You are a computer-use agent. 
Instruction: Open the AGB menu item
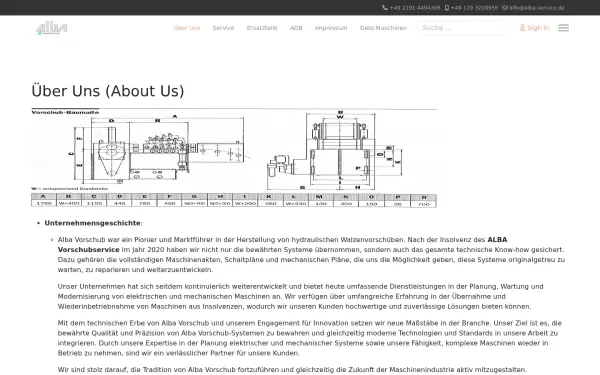(296, 28)
